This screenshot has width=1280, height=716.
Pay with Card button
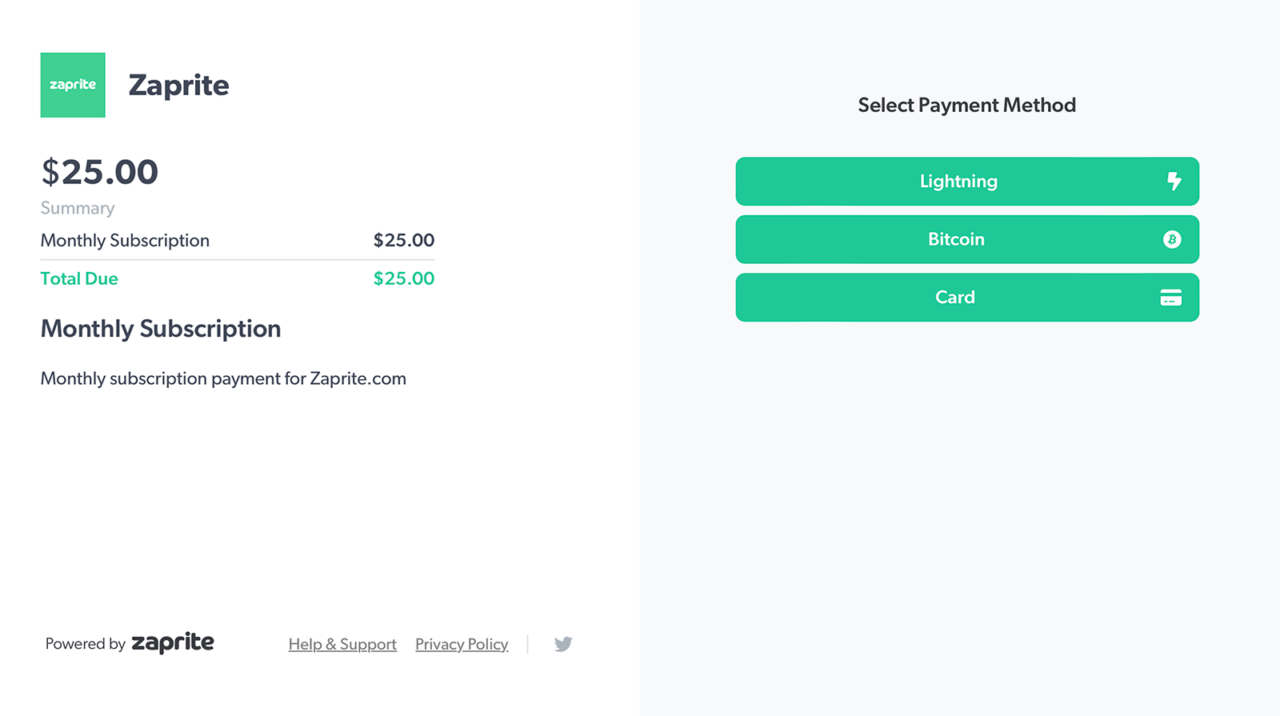click(x=967, y=297)
